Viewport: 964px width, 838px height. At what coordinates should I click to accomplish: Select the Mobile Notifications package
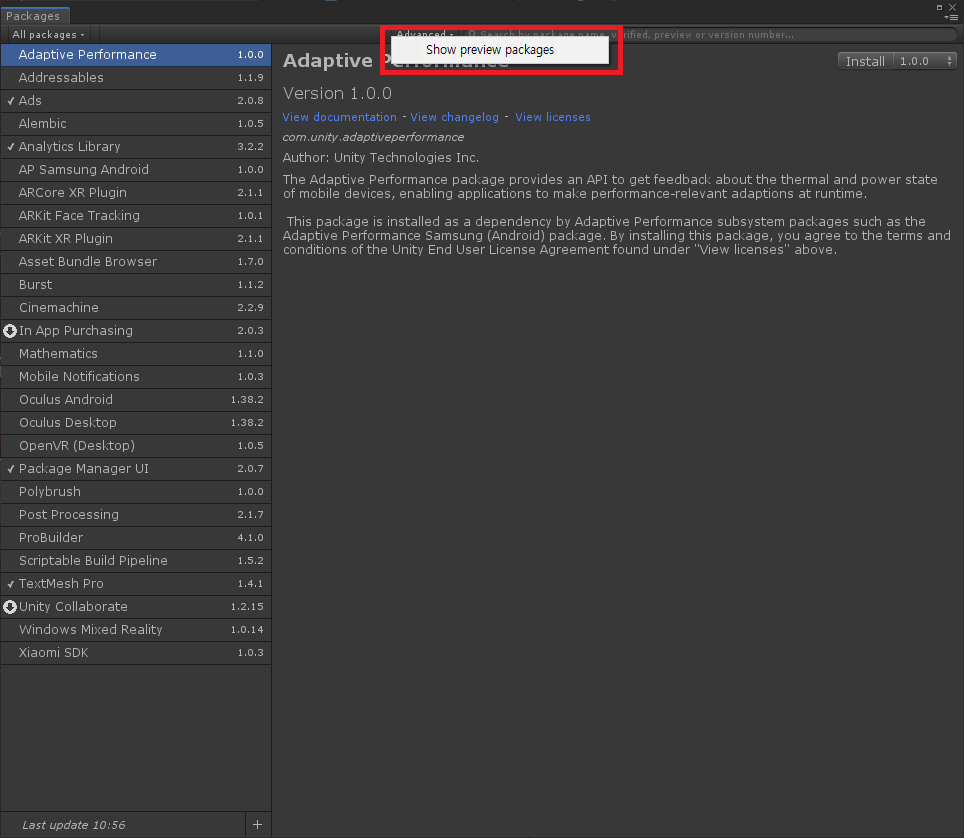136,377
